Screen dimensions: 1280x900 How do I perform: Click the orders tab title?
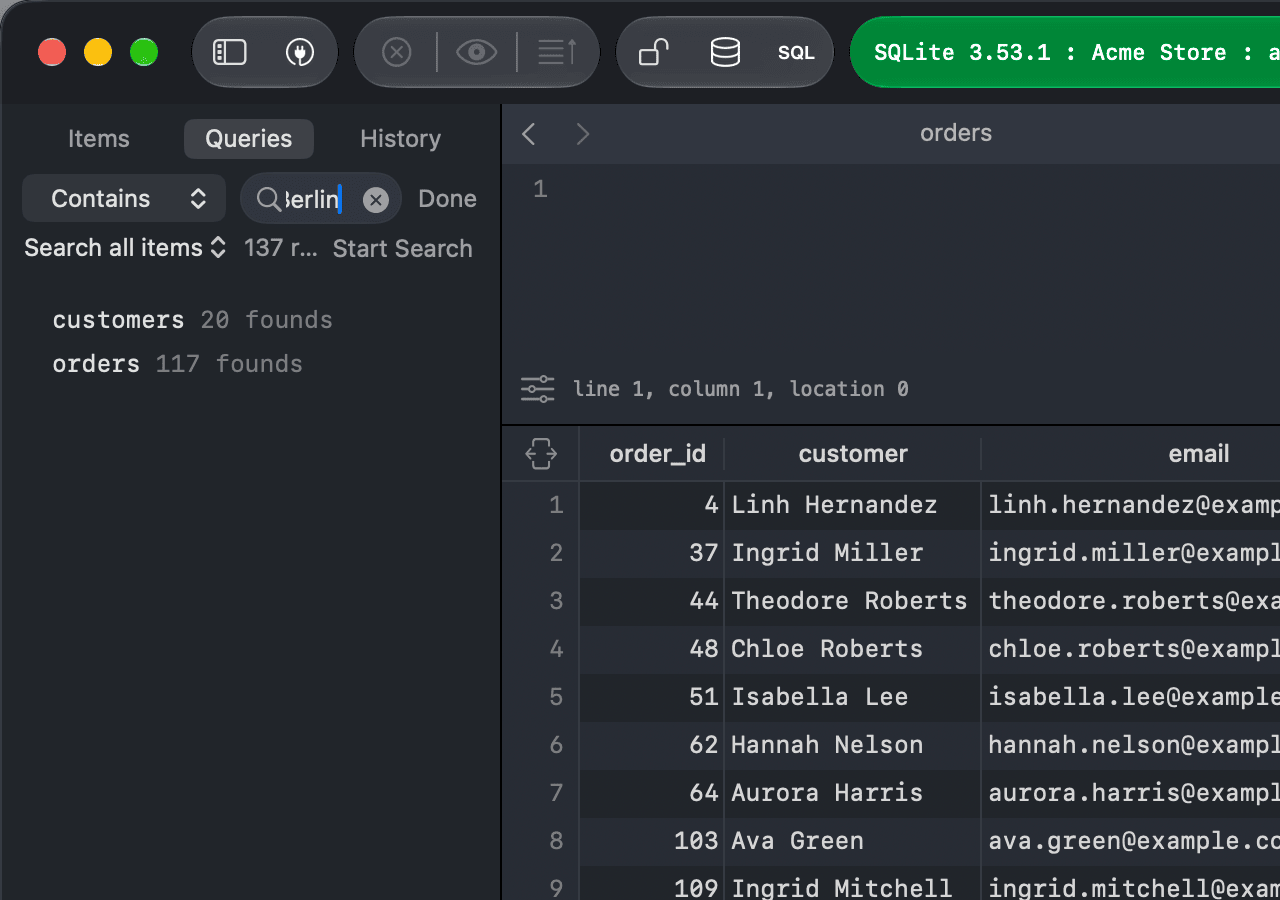click(956, 133)
